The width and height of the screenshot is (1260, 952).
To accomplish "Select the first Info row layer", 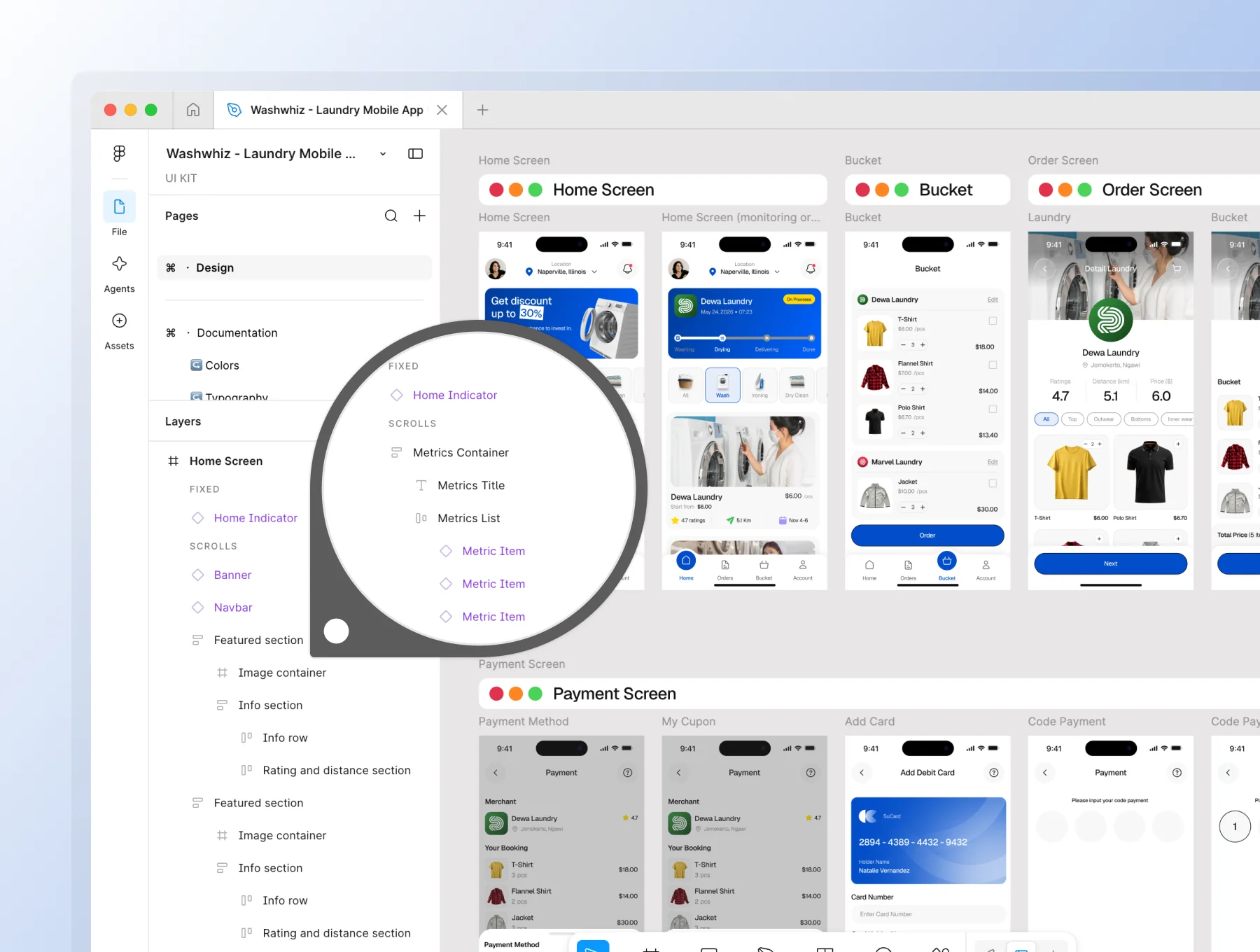I will pyautogui.click(x=285, y=738).
